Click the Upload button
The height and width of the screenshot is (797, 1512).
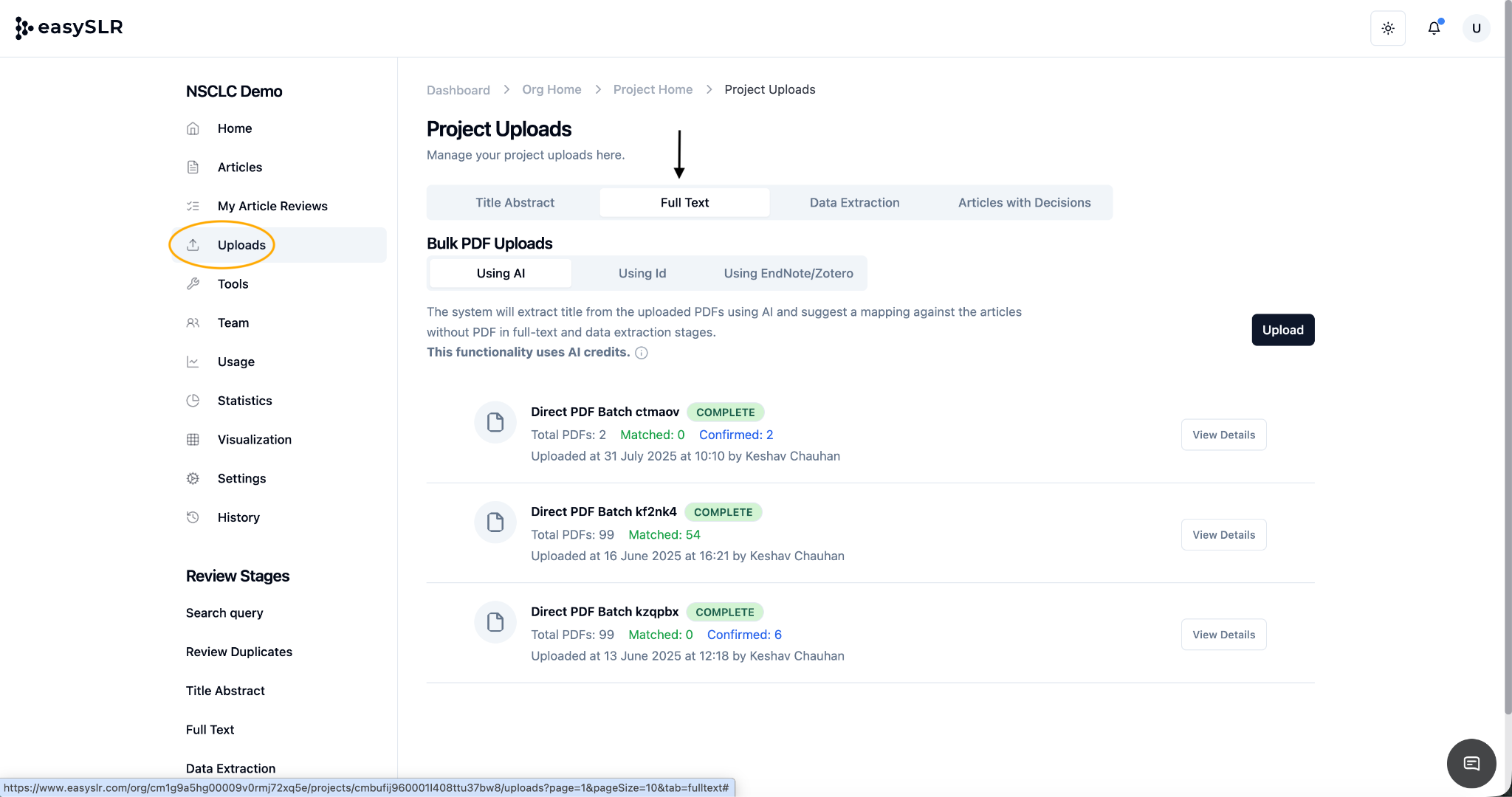[x=1282, y=330]
